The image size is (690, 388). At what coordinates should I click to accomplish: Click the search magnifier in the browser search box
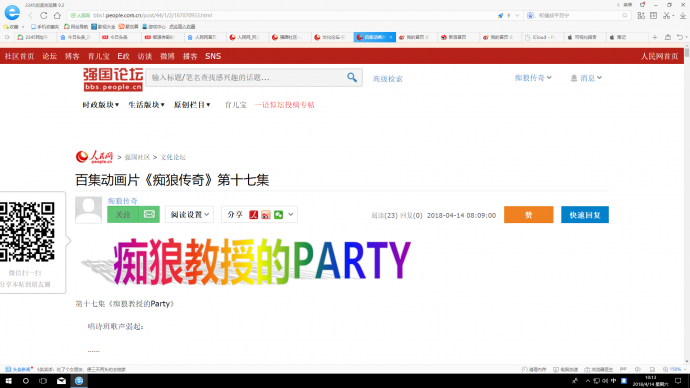click(625, 15)
